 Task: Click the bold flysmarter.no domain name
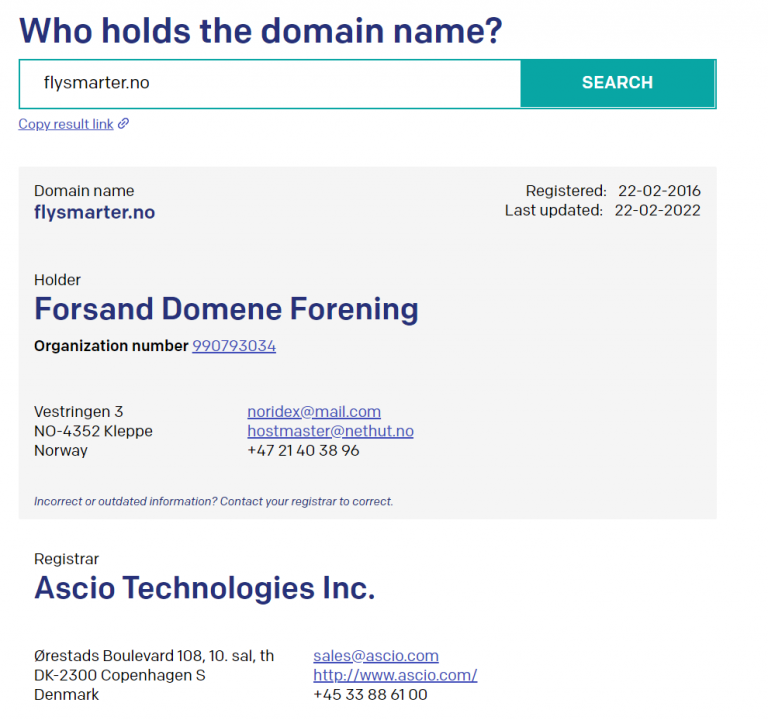(x=94, y=212)
